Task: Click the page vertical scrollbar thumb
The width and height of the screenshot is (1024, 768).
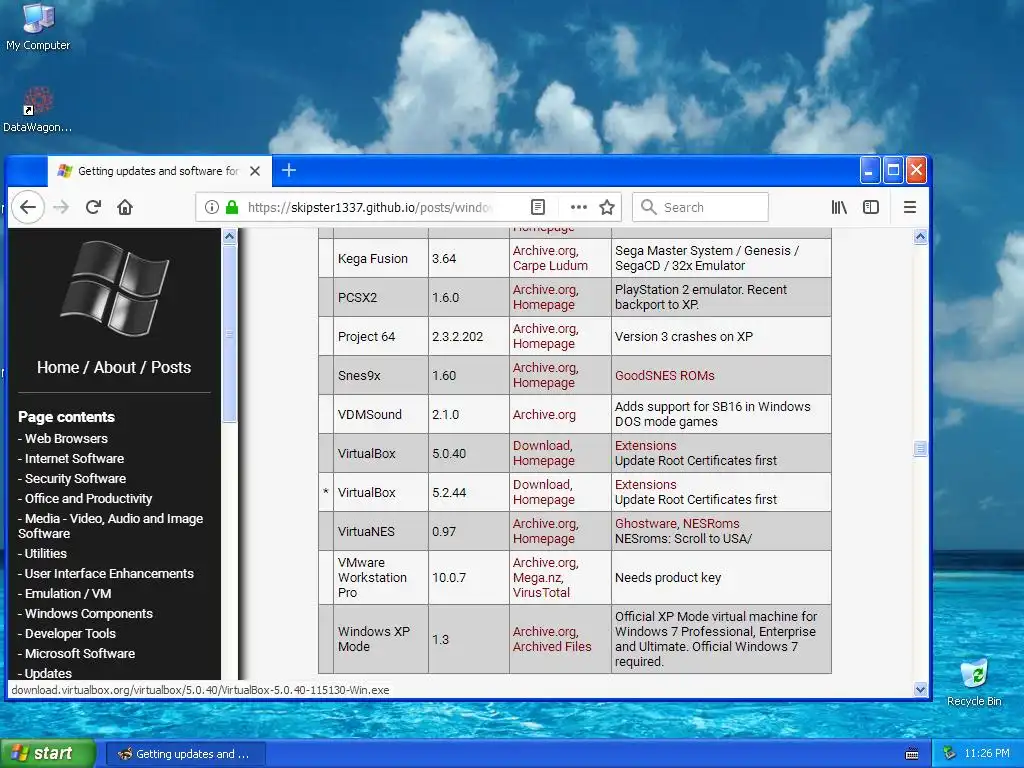Action: pyautogui.click(x=920, y=449)
